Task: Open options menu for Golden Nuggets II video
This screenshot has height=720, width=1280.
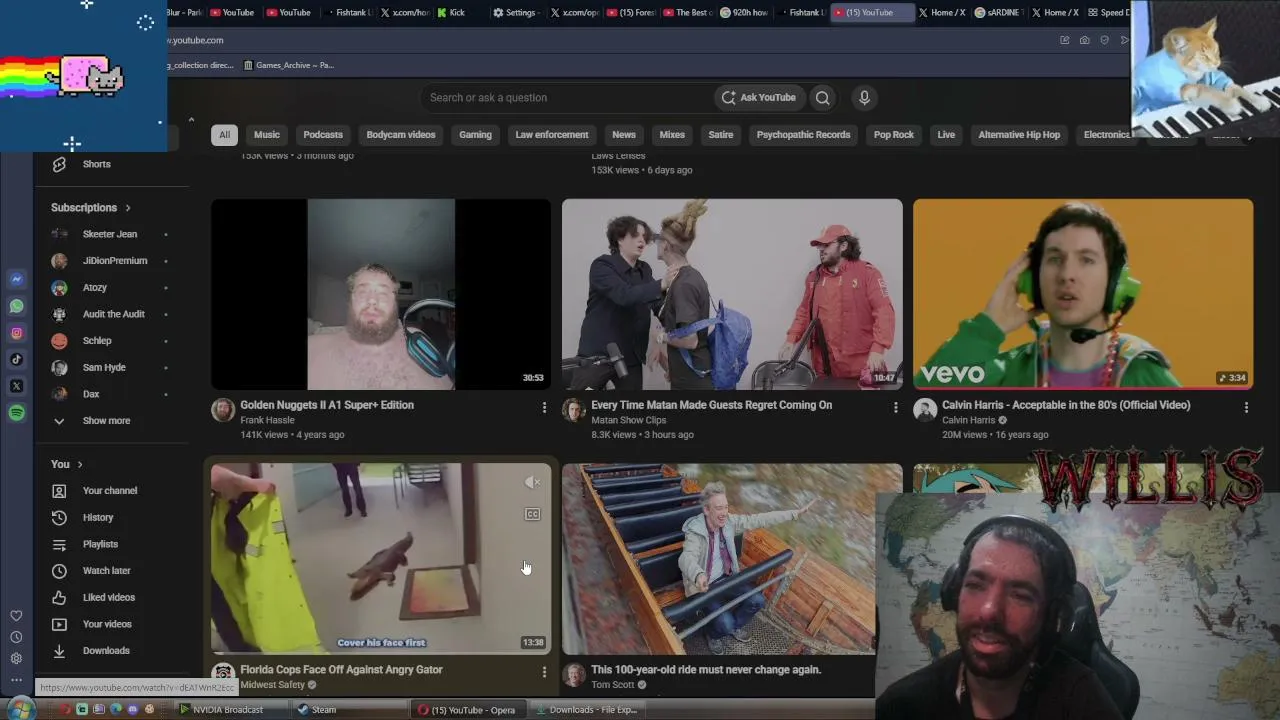Action: [x=544, y=408]
